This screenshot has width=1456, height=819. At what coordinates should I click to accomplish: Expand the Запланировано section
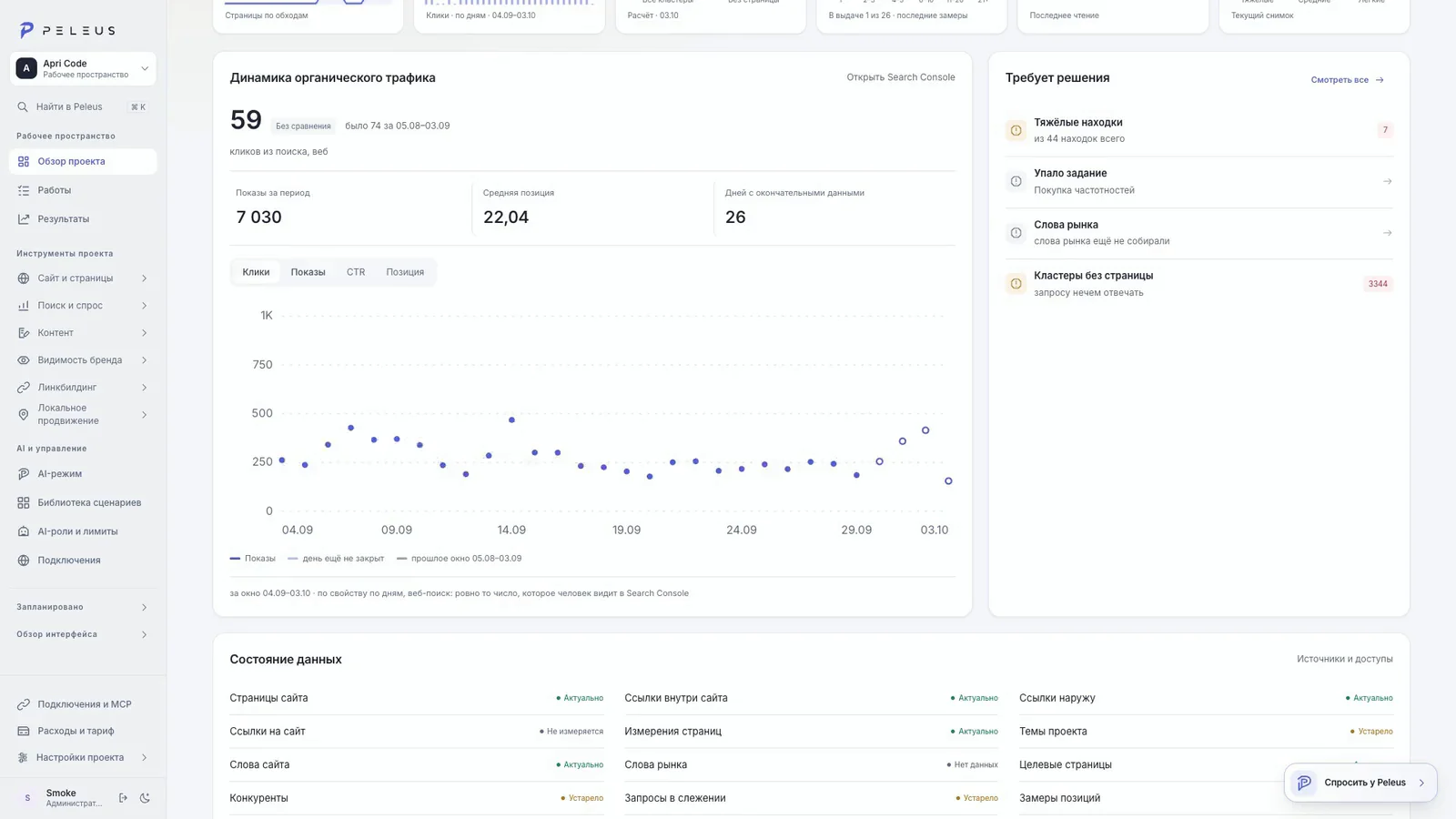point(82,607)
